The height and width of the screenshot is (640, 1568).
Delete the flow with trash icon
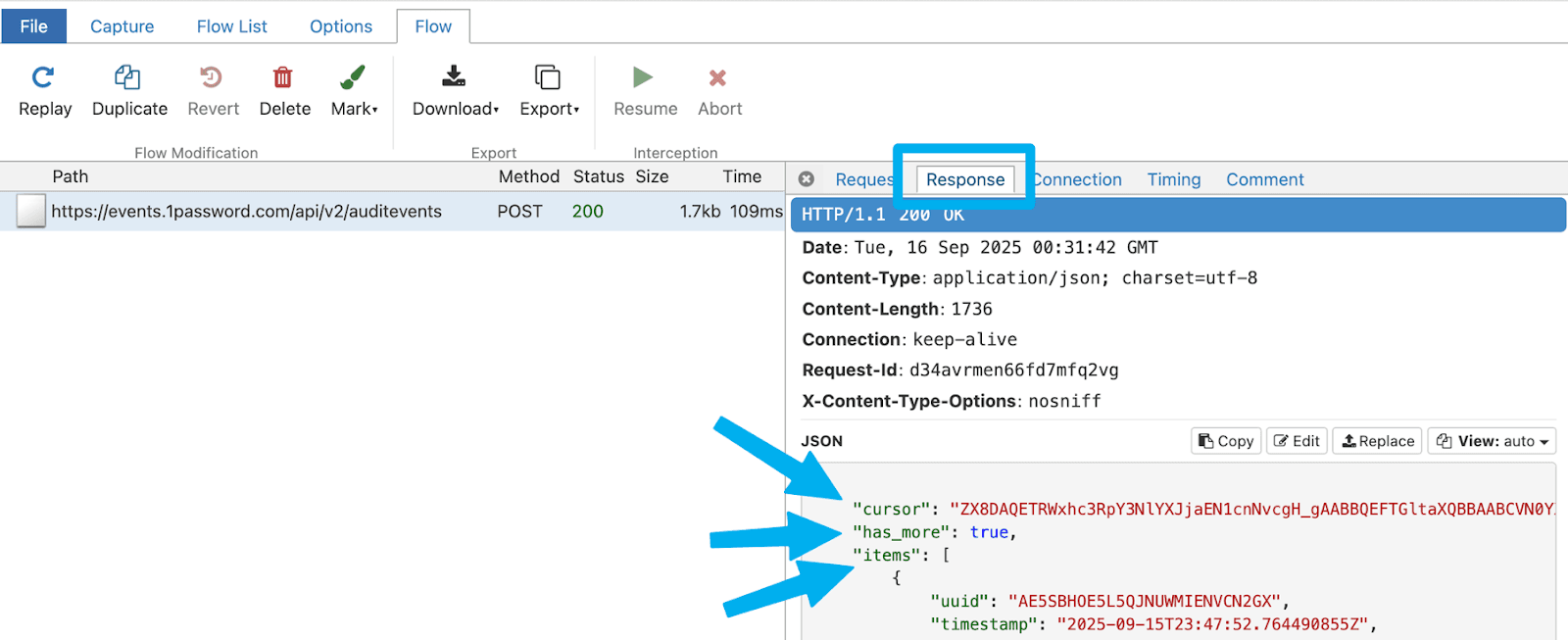[x=283, y=77]
